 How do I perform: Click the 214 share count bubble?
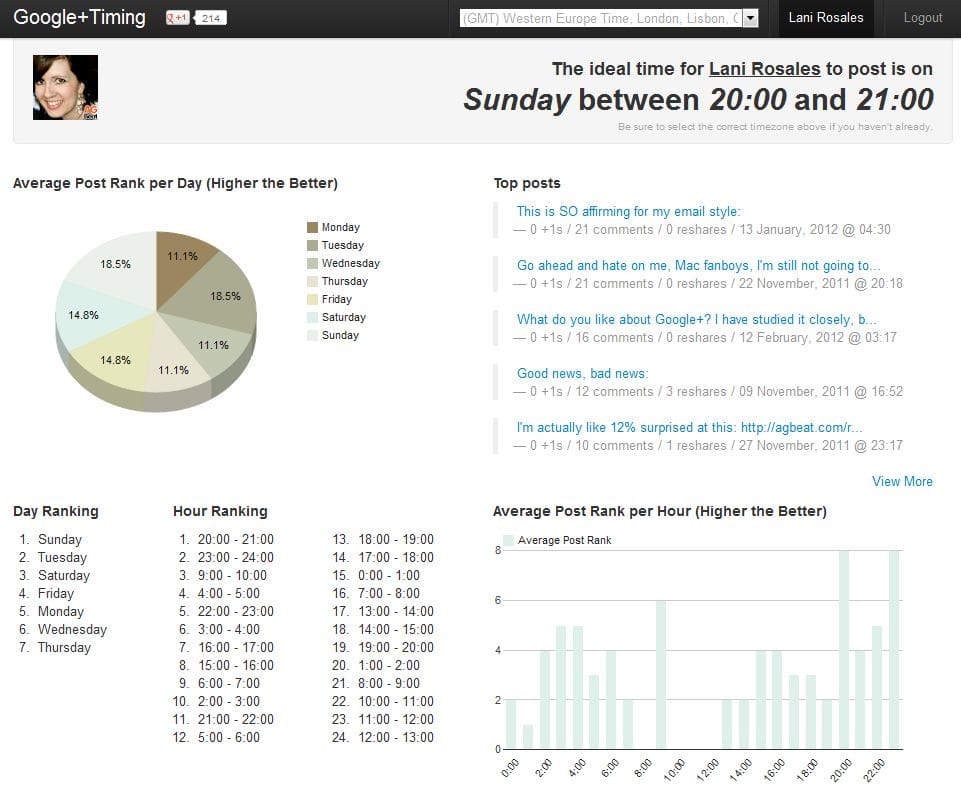210,18
